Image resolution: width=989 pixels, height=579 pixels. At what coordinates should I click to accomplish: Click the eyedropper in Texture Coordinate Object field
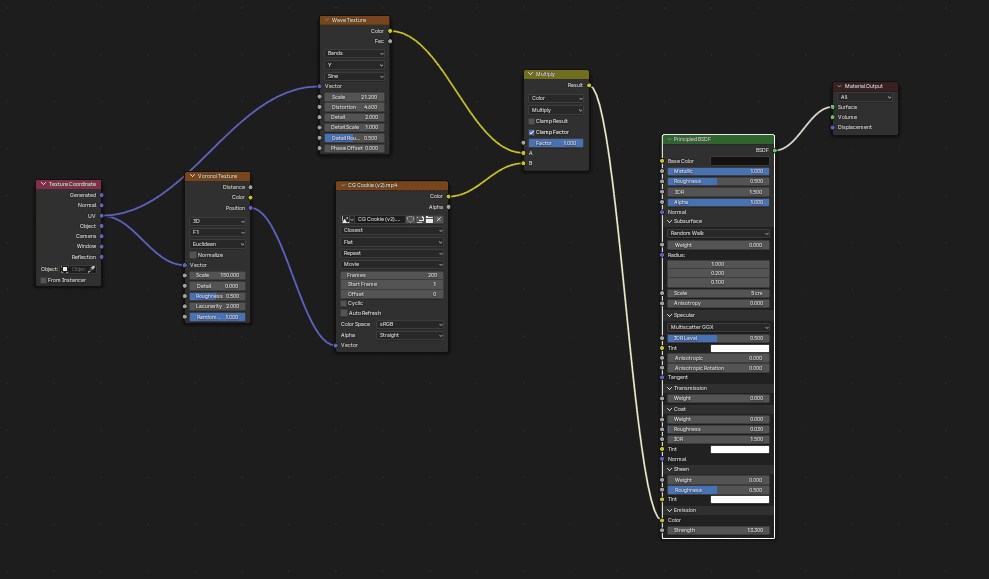(x=91, y=269)
